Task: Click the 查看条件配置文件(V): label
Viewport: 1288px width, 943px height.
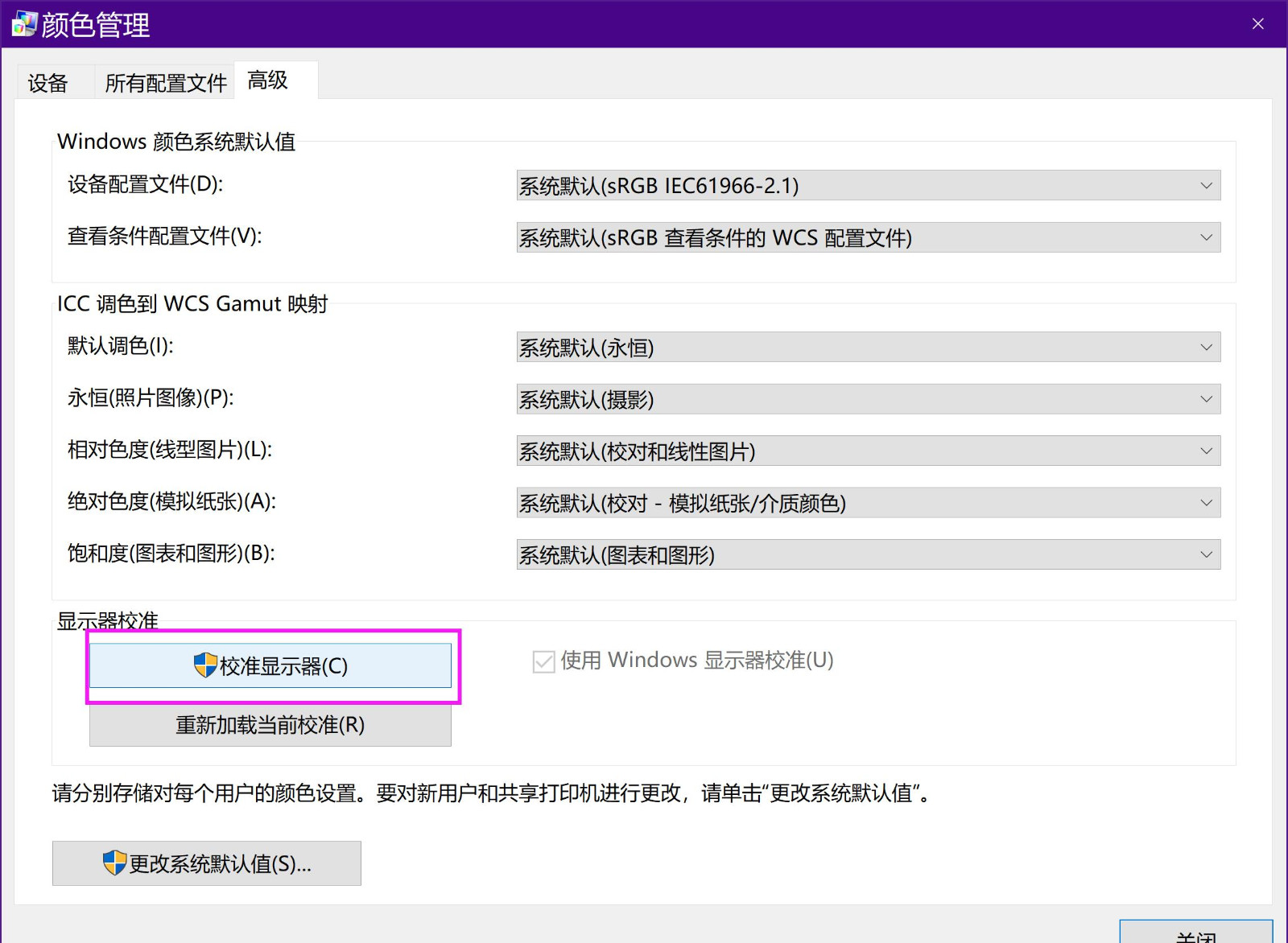Action: tap(165, 236)
